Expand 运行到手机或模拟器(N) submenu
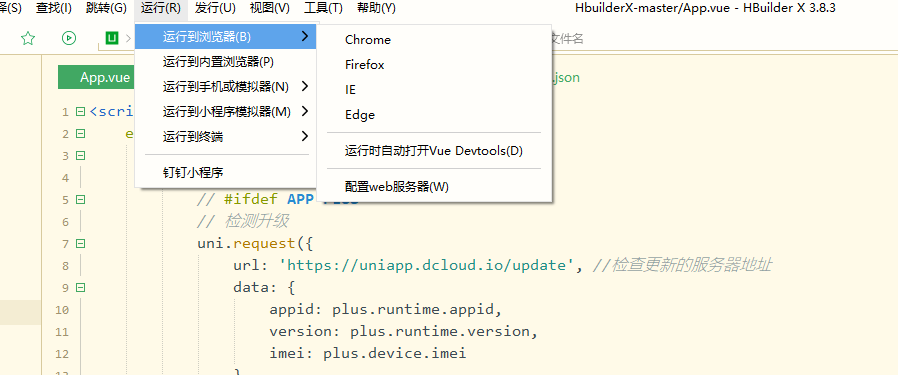Image resolution: width=898 pixels, height=375 pixels. pyautogui.click(x=226, y=86)
